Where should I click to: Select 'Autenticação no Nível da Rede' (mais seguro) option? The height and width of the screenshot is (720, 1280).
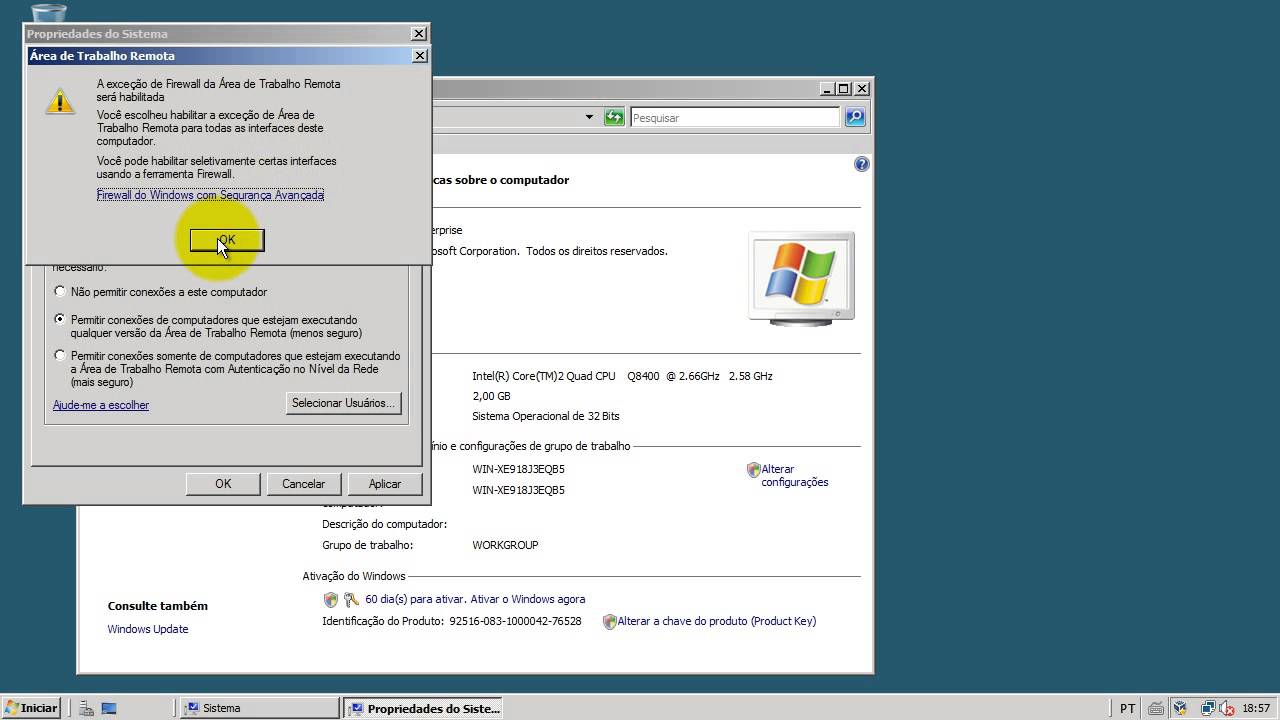tap(60, 356)
